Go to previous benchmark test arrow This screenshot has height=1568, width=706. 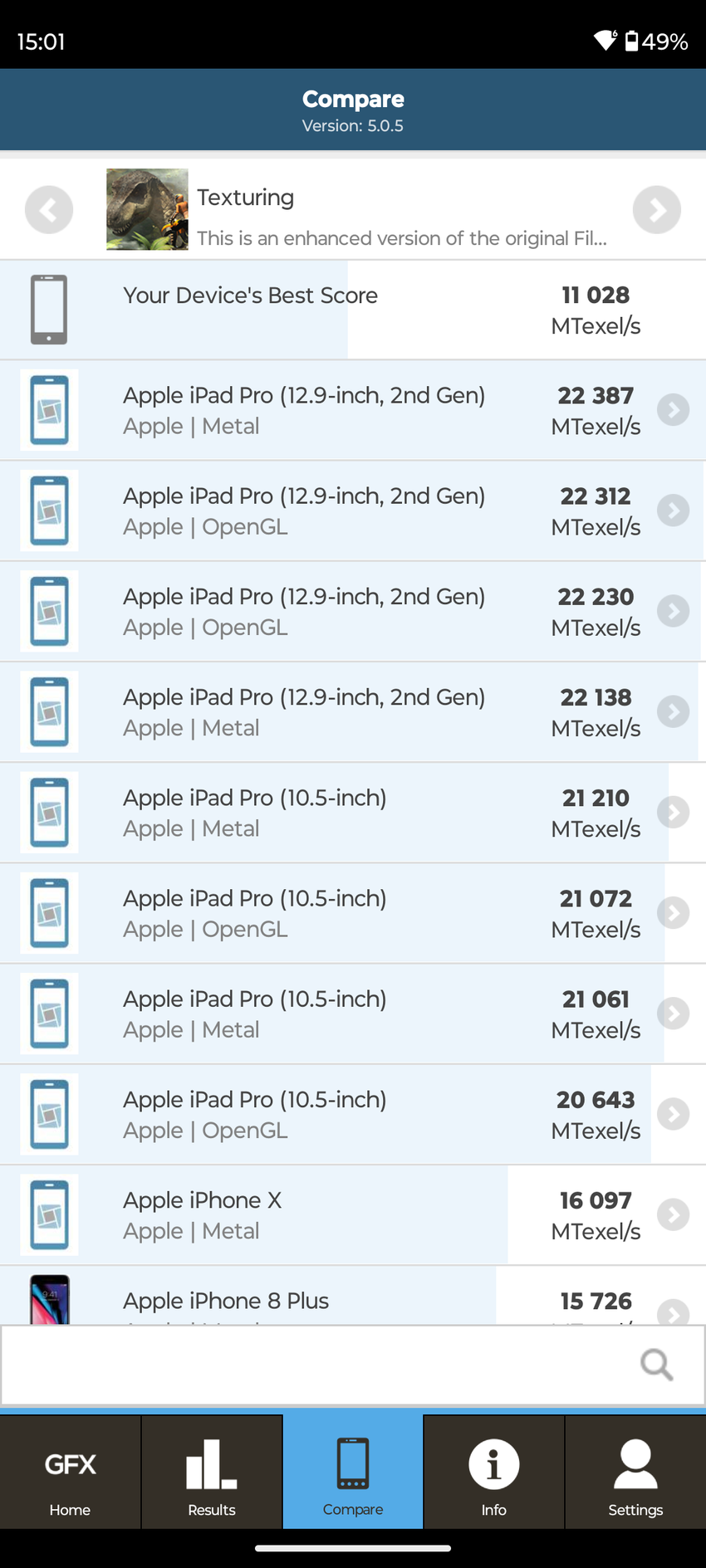pos(49,209)
